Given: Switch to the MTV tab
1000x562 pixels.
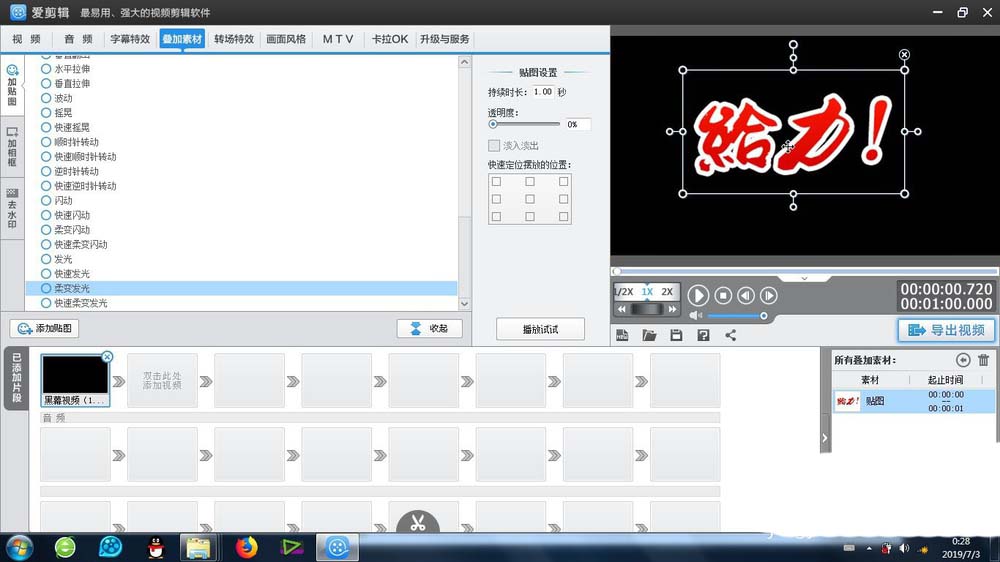Looking at the screenshot, I should (337, 39).
